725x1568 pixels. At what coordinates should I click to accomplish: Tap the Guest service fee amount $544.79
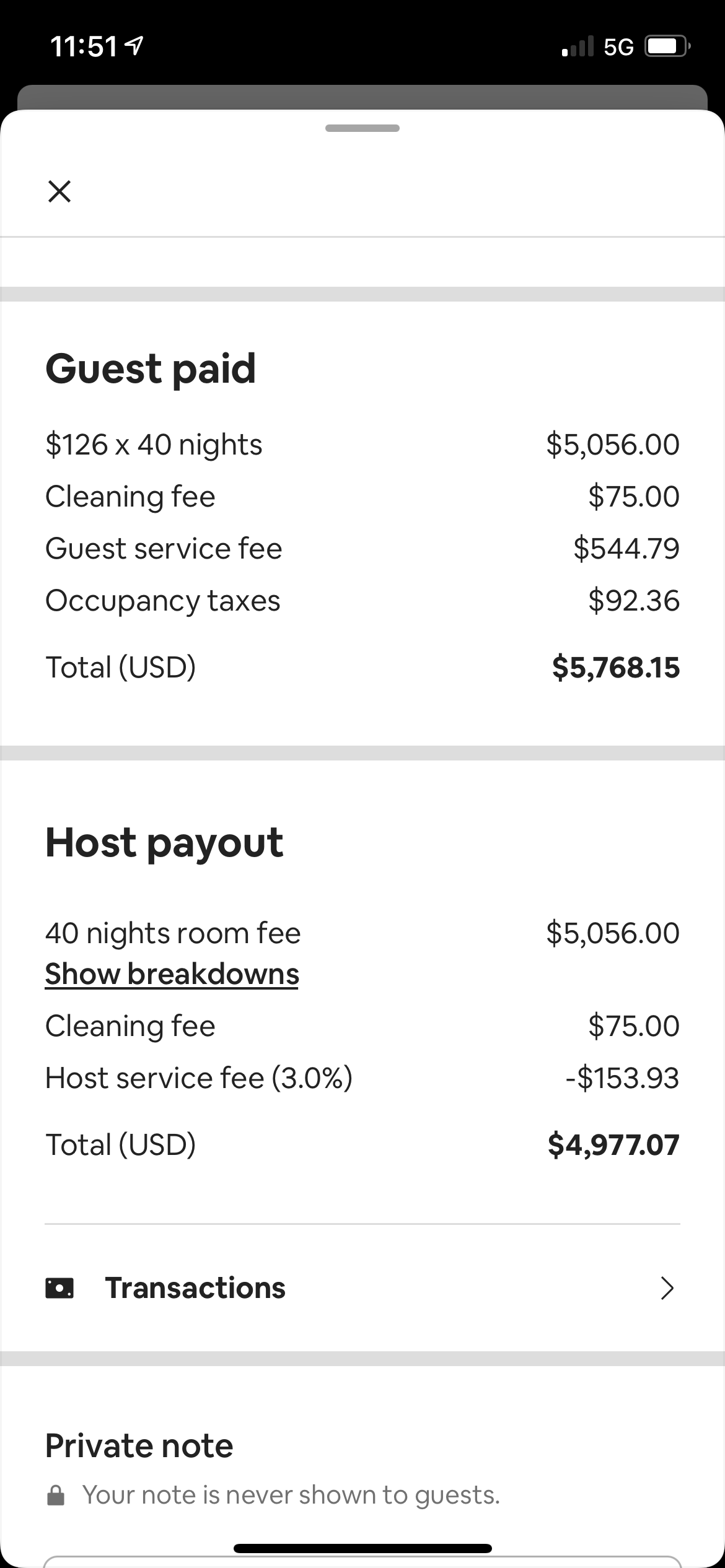[x=626, y=549]
